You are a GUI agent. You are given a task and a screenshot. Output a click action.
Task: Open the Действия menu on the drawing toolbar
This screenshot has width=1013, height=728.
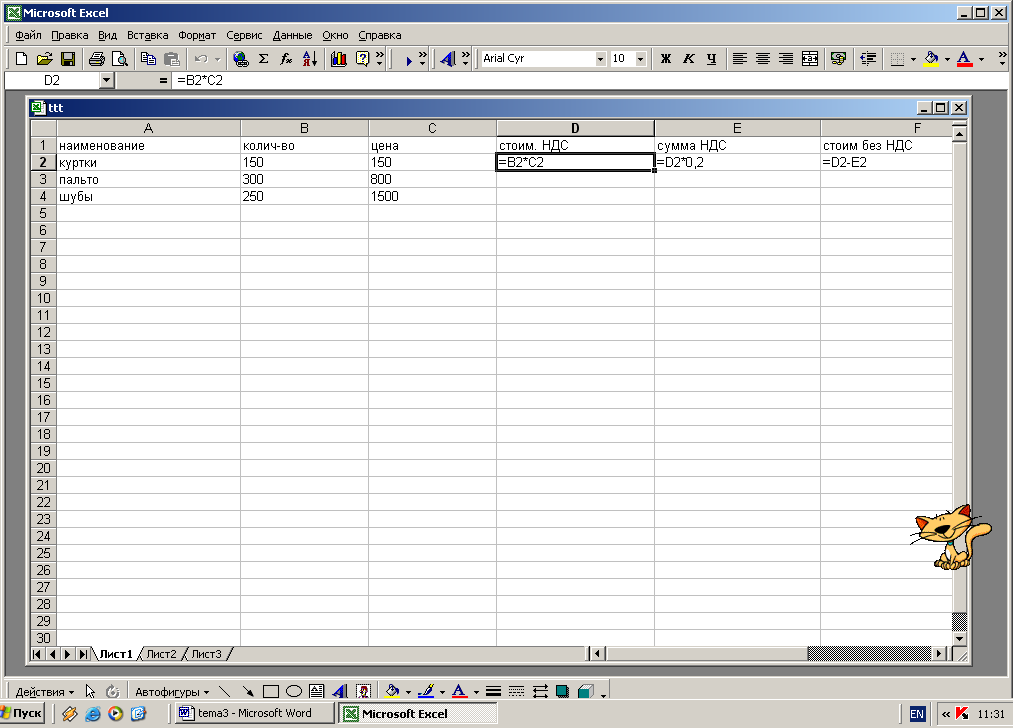[45, 692]
